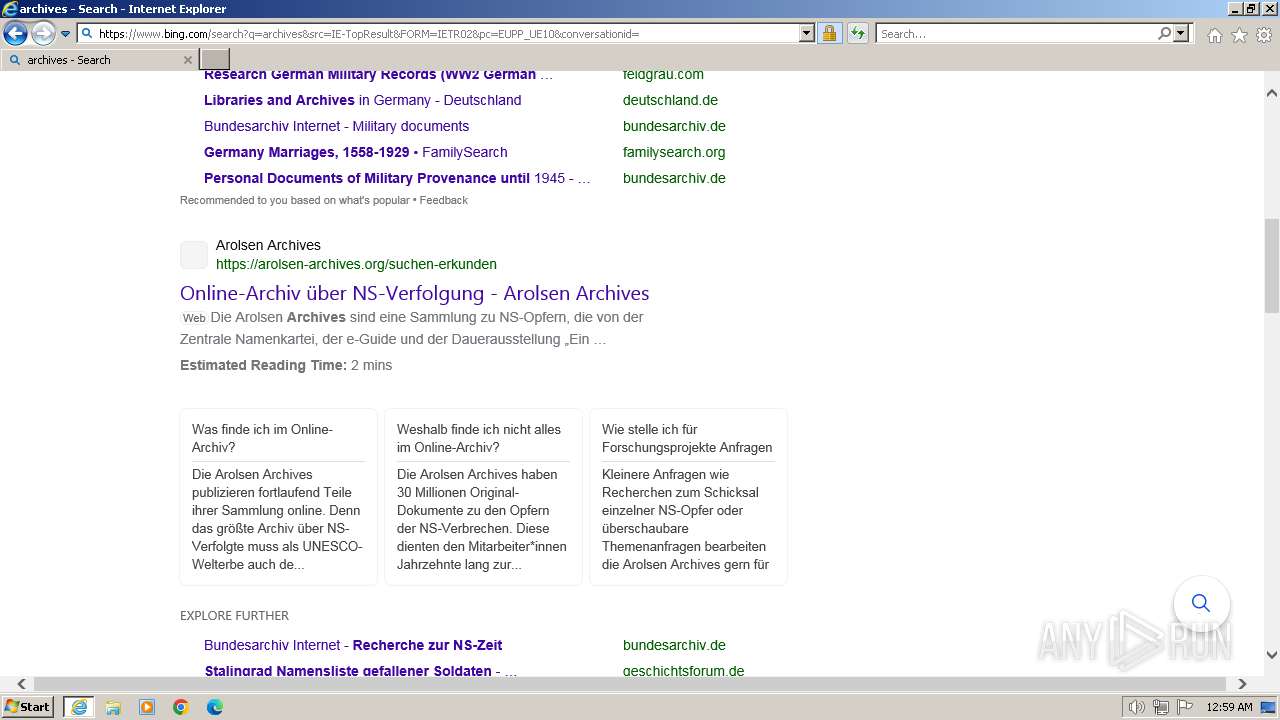Open 'Libraries and Archives in Germany' link
This screenshot has height=720, width=1280.
tap(362, 100)
